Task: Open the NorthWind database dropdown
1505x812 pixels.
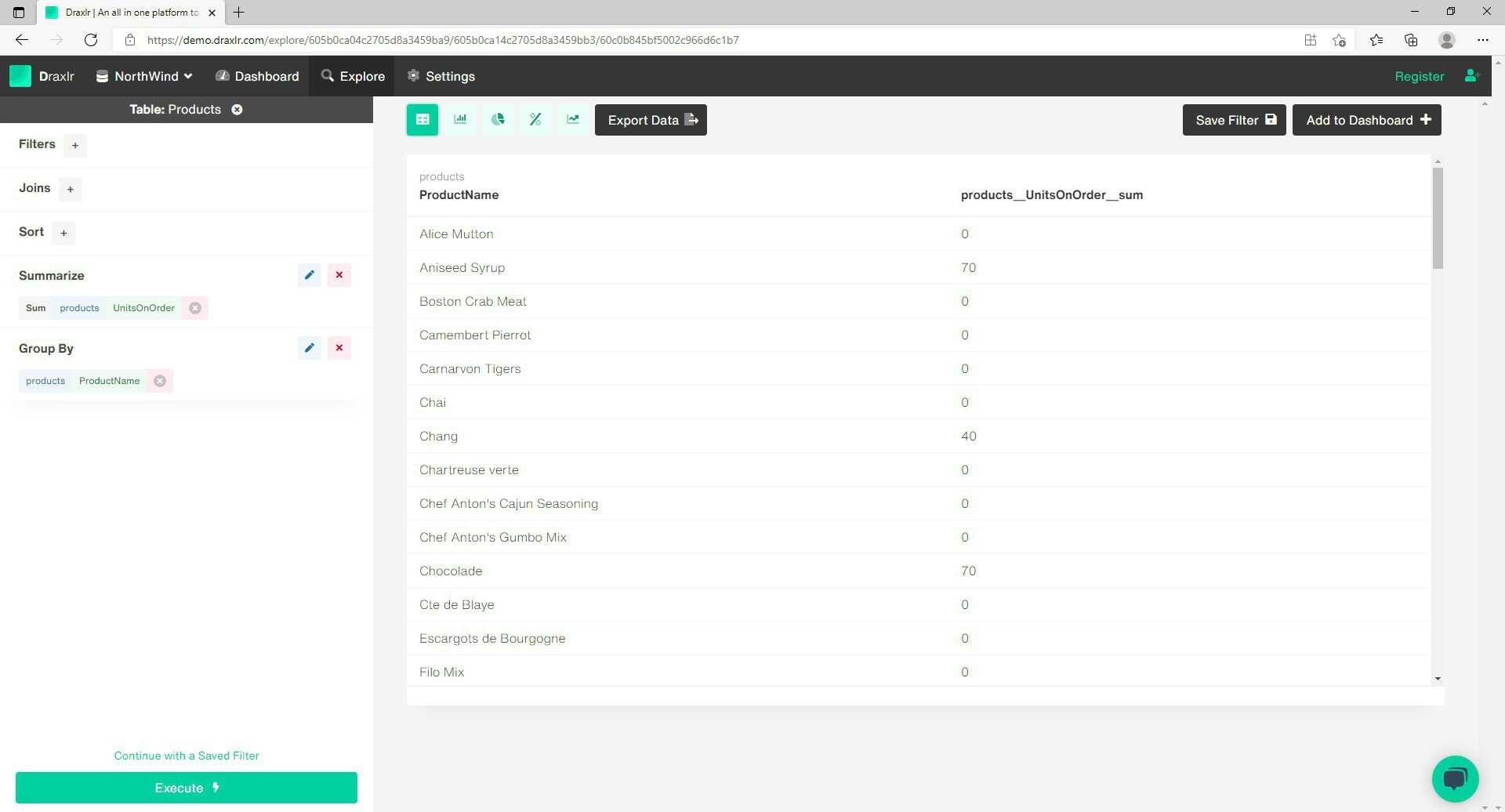Action: click(144, 76)
